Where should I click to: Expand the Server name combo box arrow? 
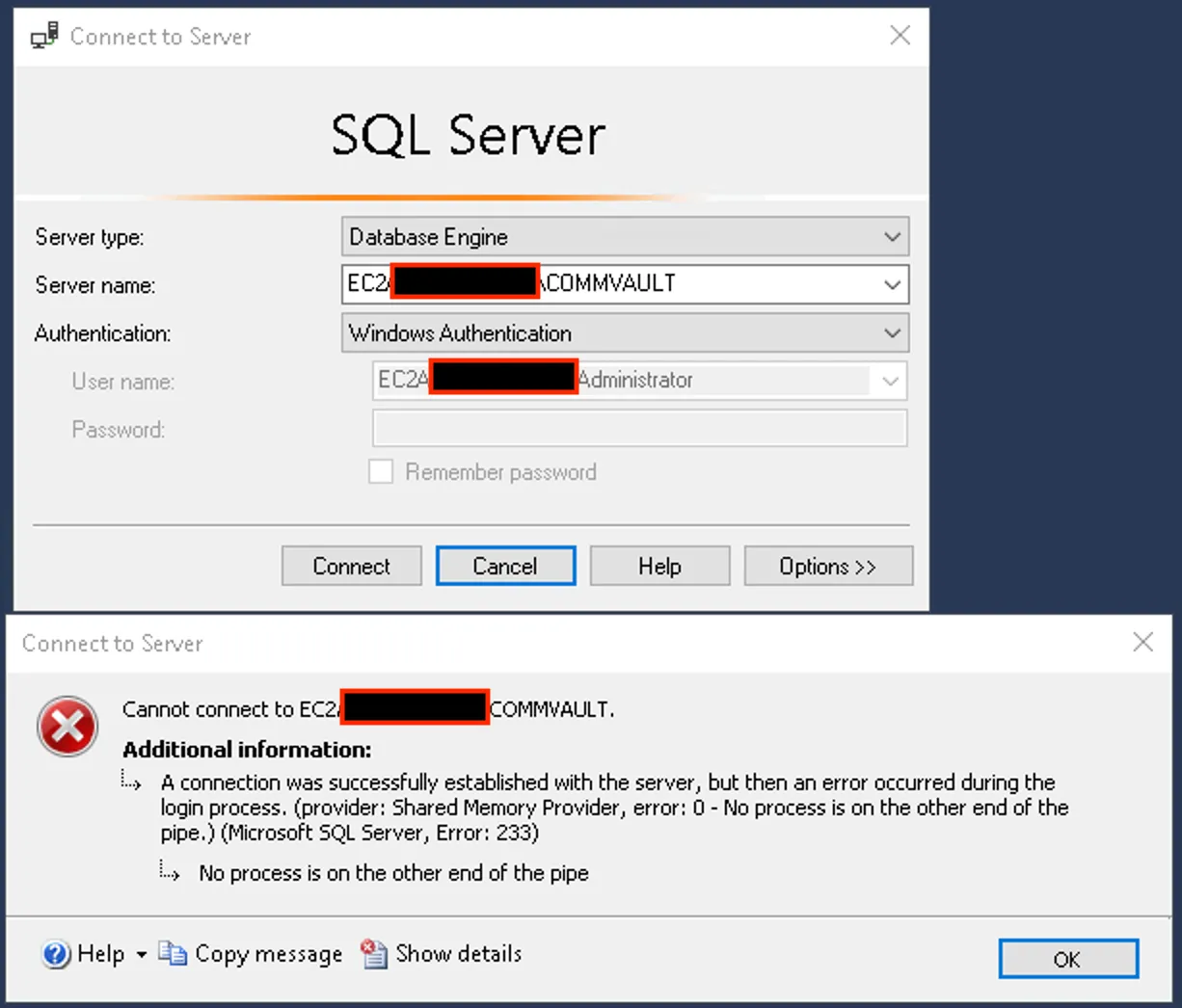pos(892,284)
